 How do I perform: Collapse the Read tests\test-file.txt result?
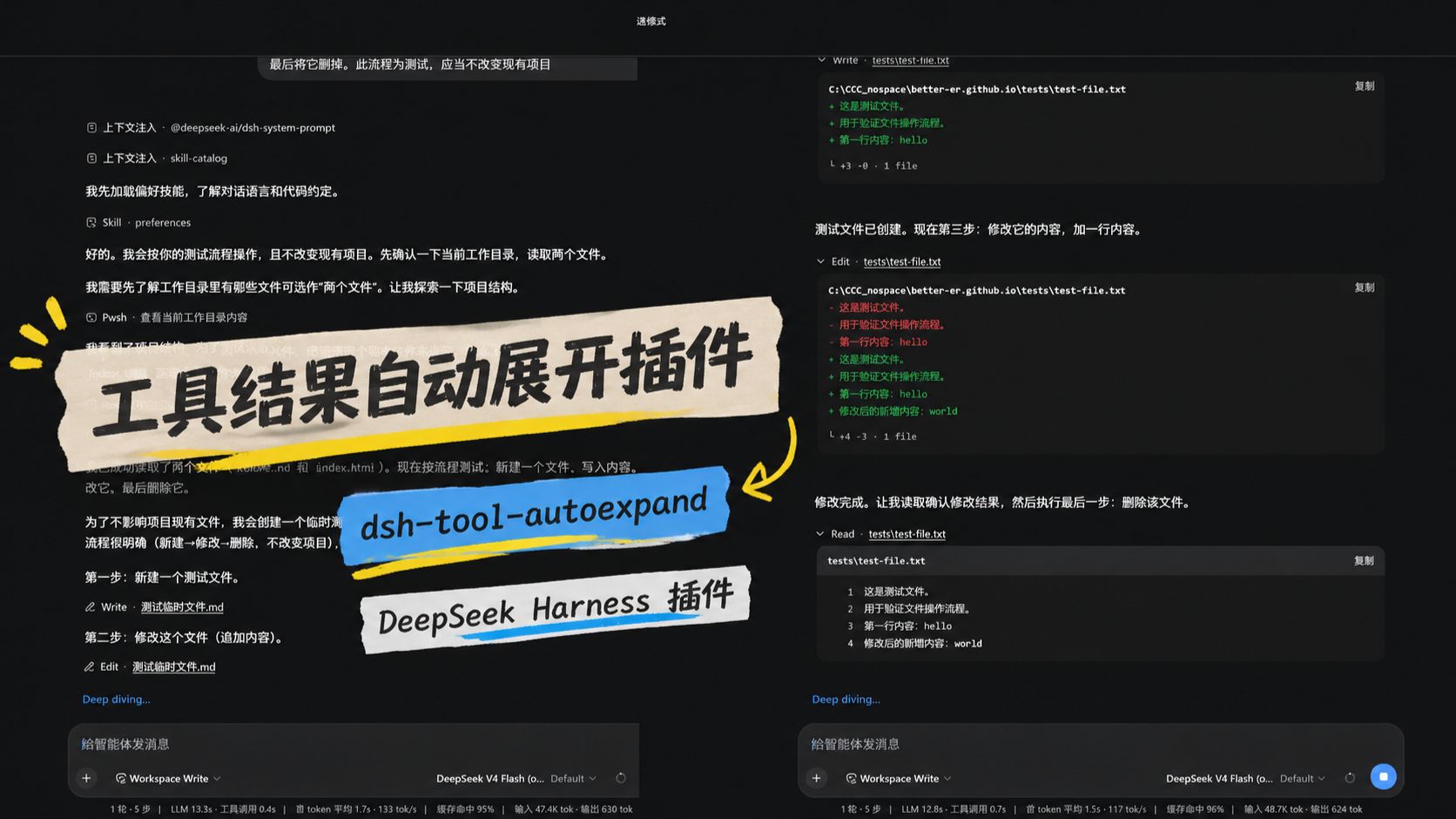[x=819, y=534]
